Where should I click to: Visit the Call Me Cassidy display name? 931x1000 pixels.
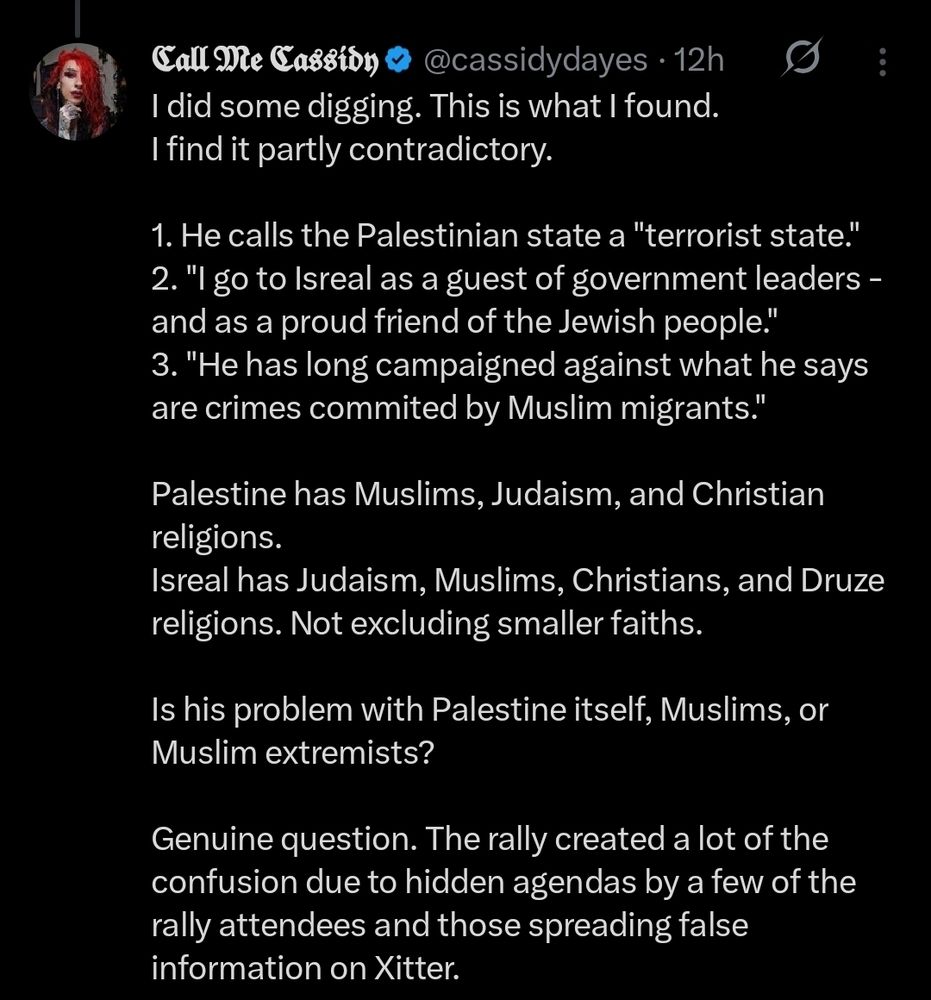pos(265,61)
